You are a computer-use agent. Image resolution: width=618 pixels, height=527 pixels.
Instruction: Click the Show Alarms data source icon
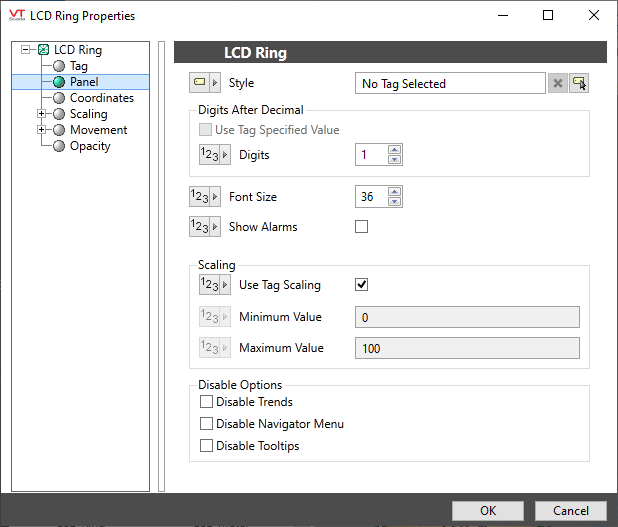pos(204,227)
